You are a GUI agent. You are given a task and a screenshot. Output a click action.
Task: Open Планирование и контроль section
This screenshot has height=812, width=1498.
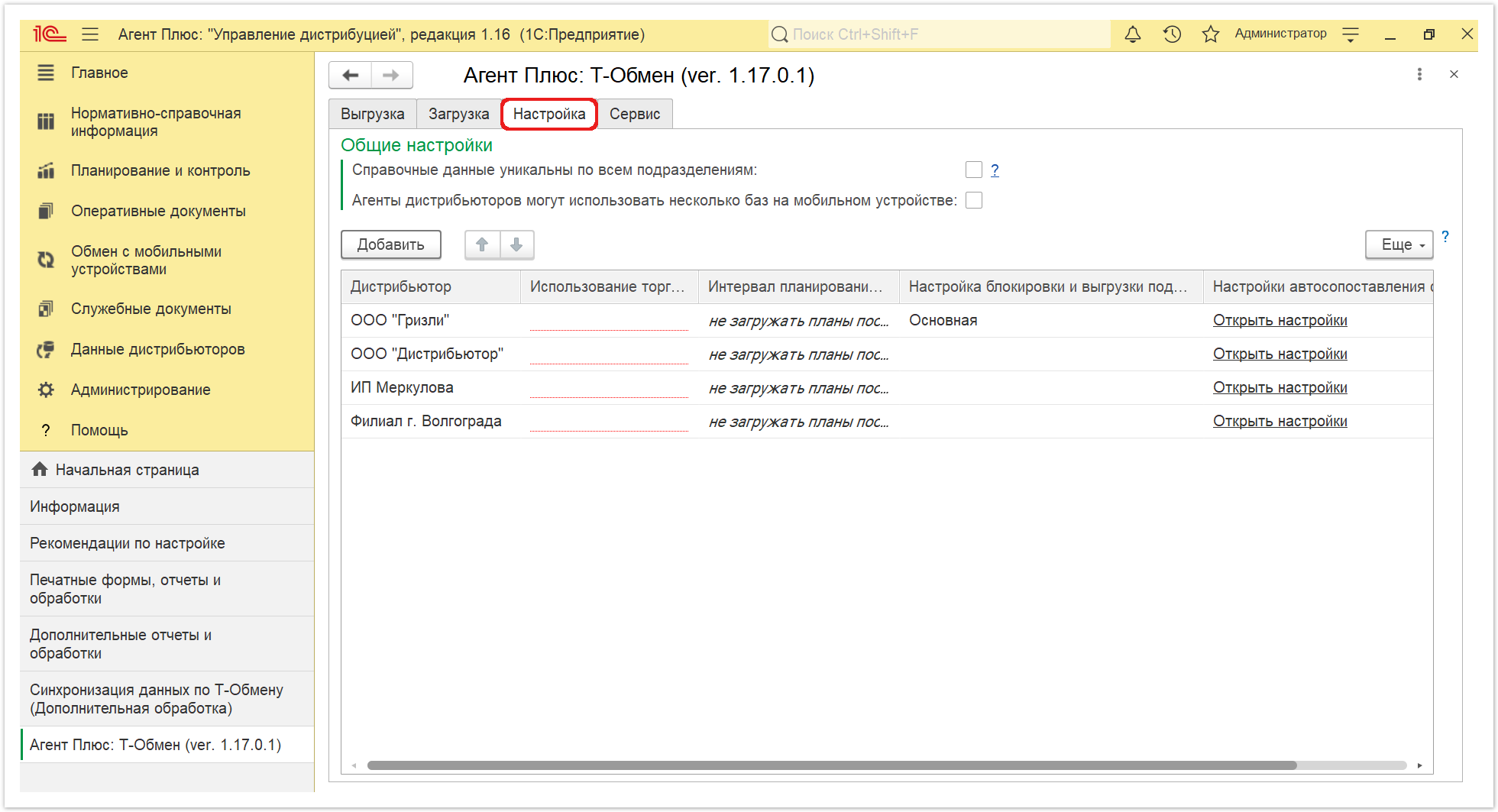pos(160,170)
